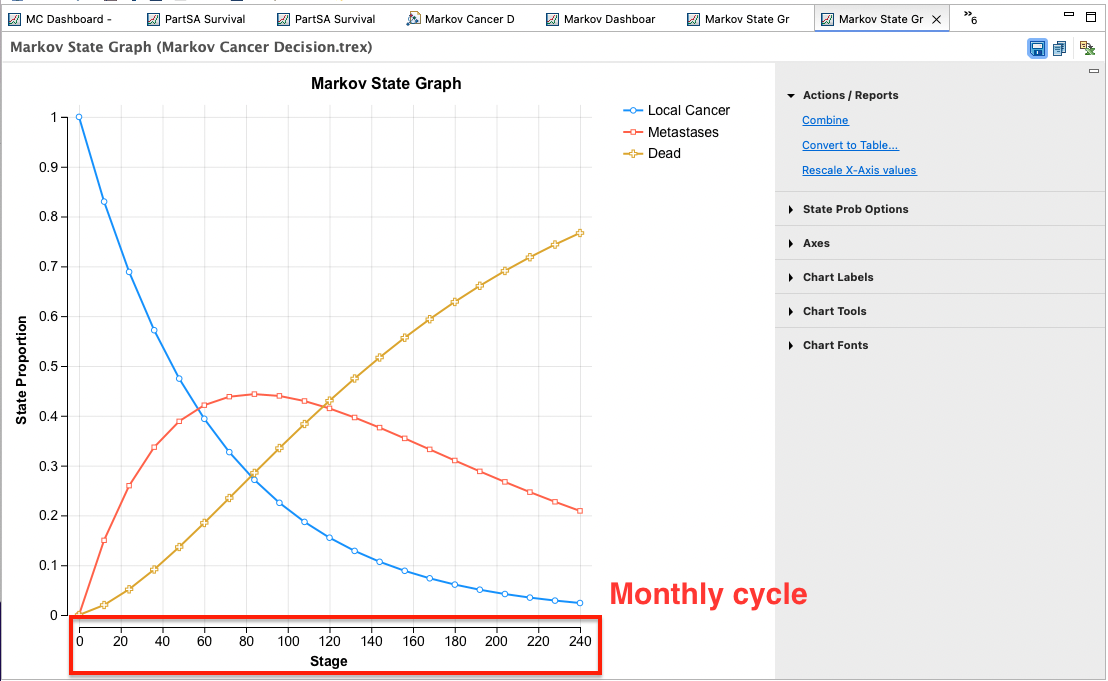Close the active Markov State Gr tab
Viewport: 1108px width, 681px height.
(x=936, y=20)
